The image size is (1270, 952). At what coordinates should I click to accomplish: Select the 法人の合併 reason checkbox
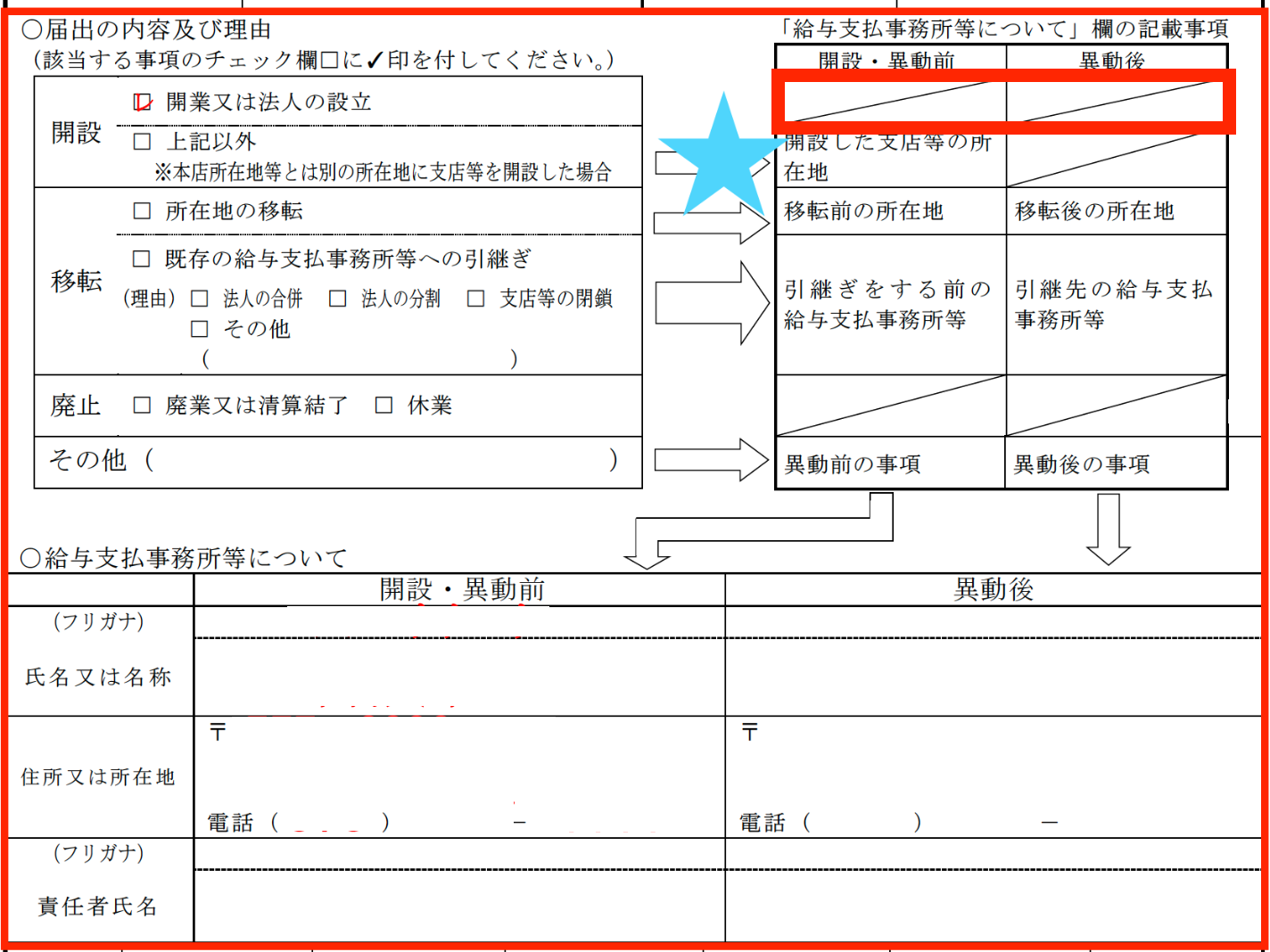click(200, 299)
